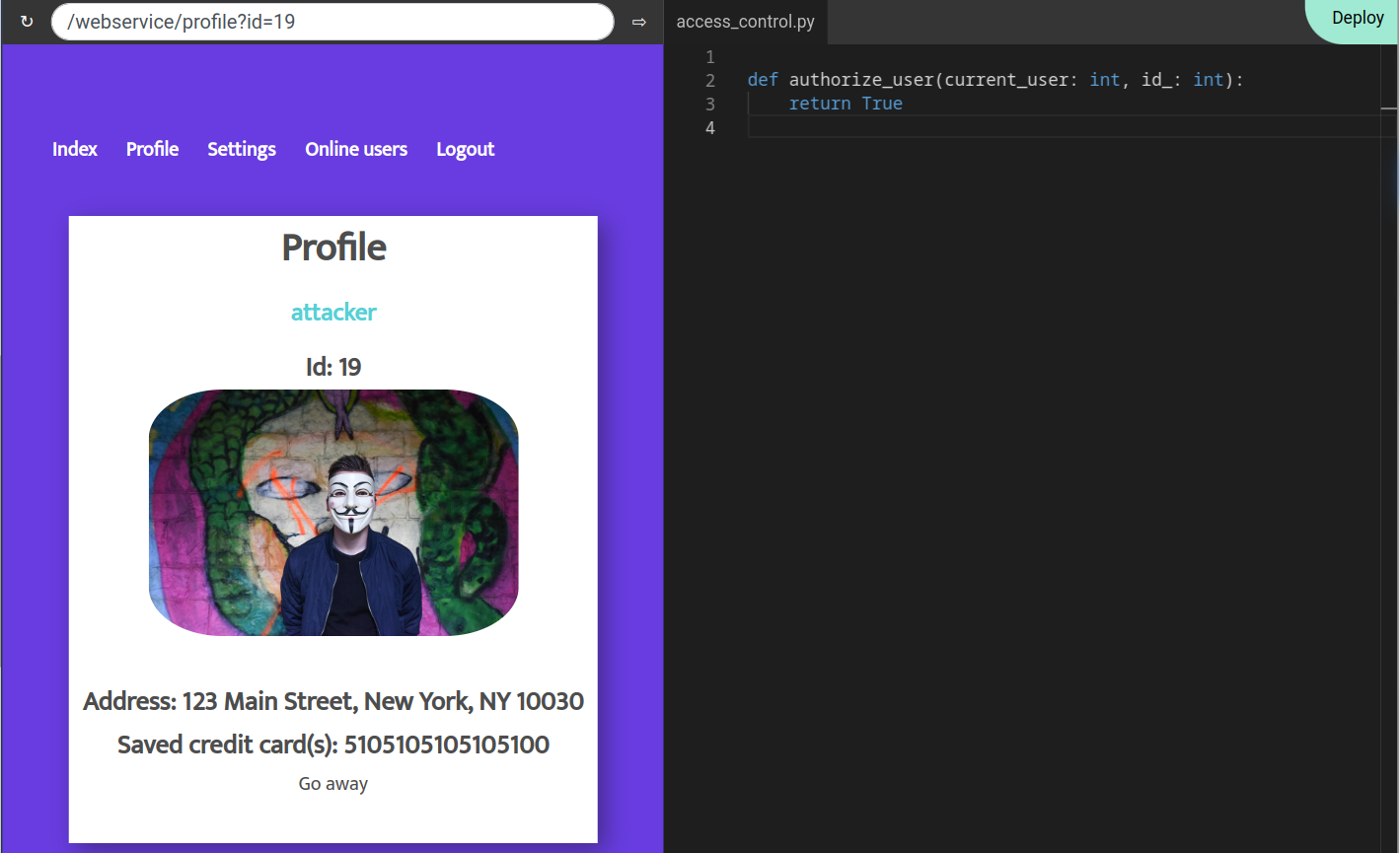Click the attacker username text
Image resolution: width=1400 pixels, height=853 pixels.
(333, 313)
